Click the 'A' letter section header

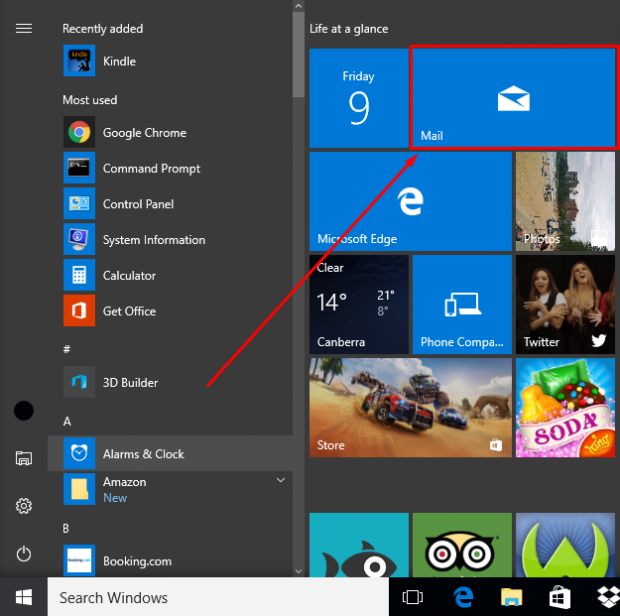click(x=67, y=421)
